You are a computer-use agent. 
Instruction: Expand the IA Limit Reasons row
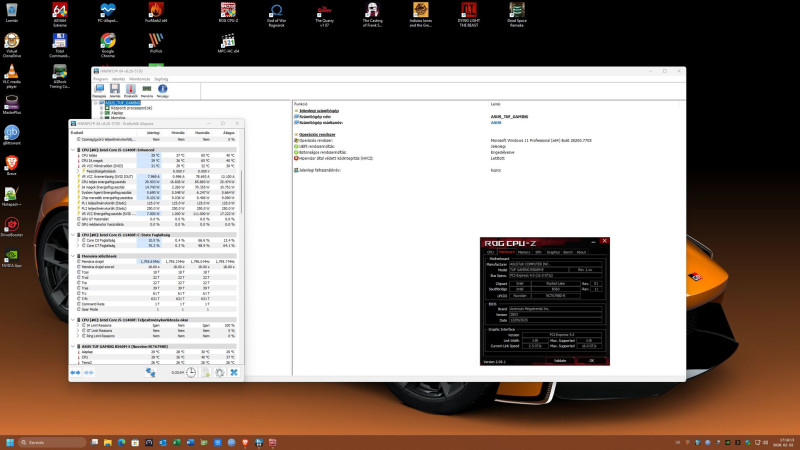coord(77,325)
